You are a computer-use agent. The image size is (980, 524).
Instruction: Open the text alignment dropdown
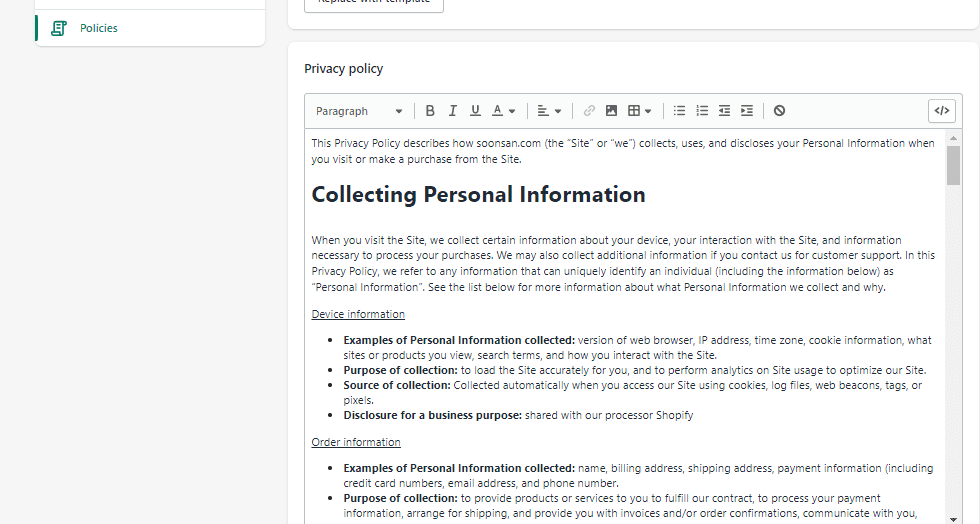tap(549, 111)
